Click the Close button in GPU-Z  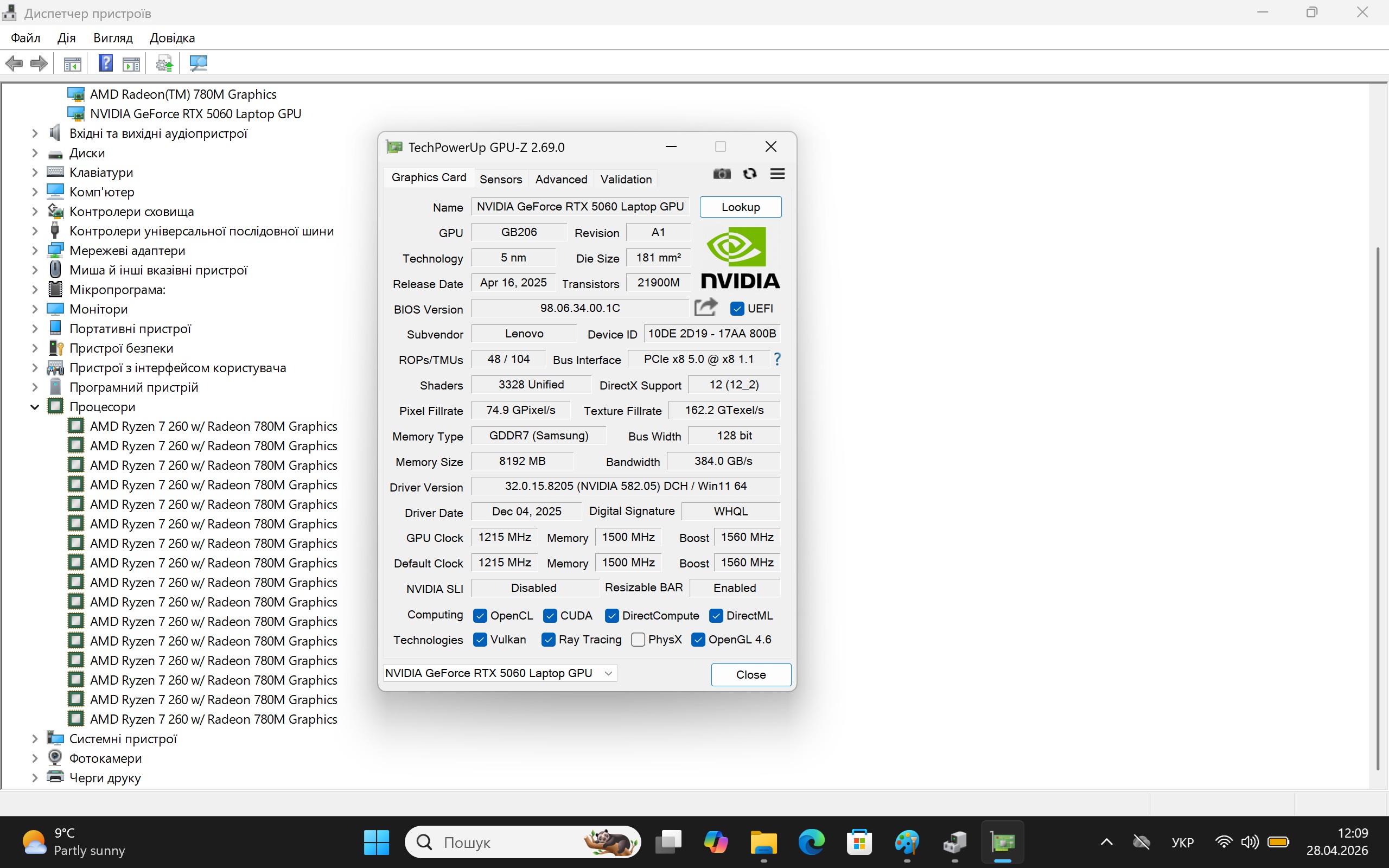pyautogui.click(x=750, y=674)
